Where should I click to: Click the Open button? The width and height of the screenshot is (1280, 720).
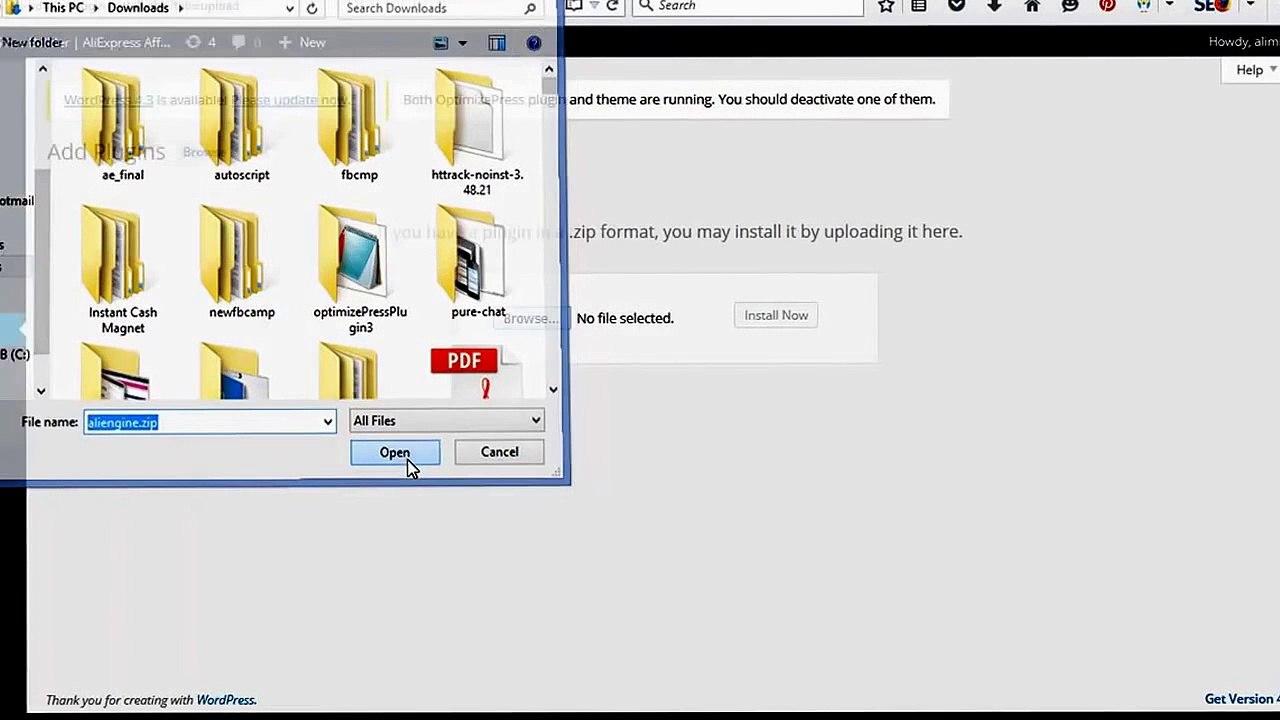[395, 453]
